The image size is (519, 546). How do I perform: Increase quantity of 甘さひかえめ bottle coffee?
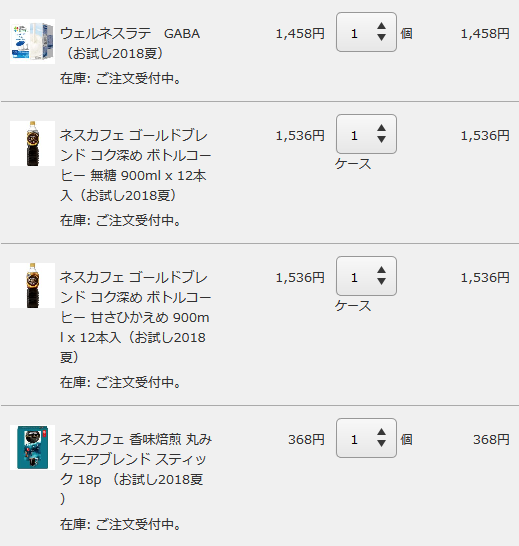click(381, 270)
